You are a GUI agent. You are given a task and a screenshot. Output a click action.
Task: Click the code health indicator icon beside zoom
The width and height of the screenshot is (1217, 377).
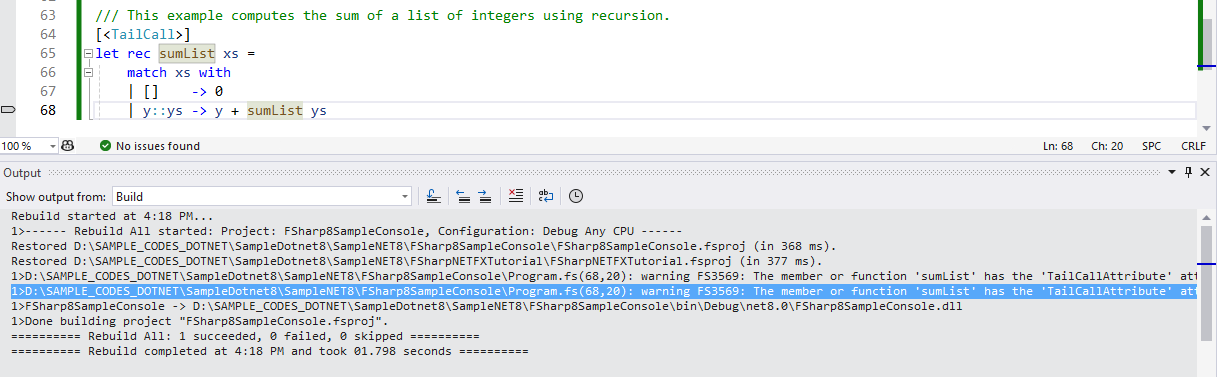tap(68, 146)
